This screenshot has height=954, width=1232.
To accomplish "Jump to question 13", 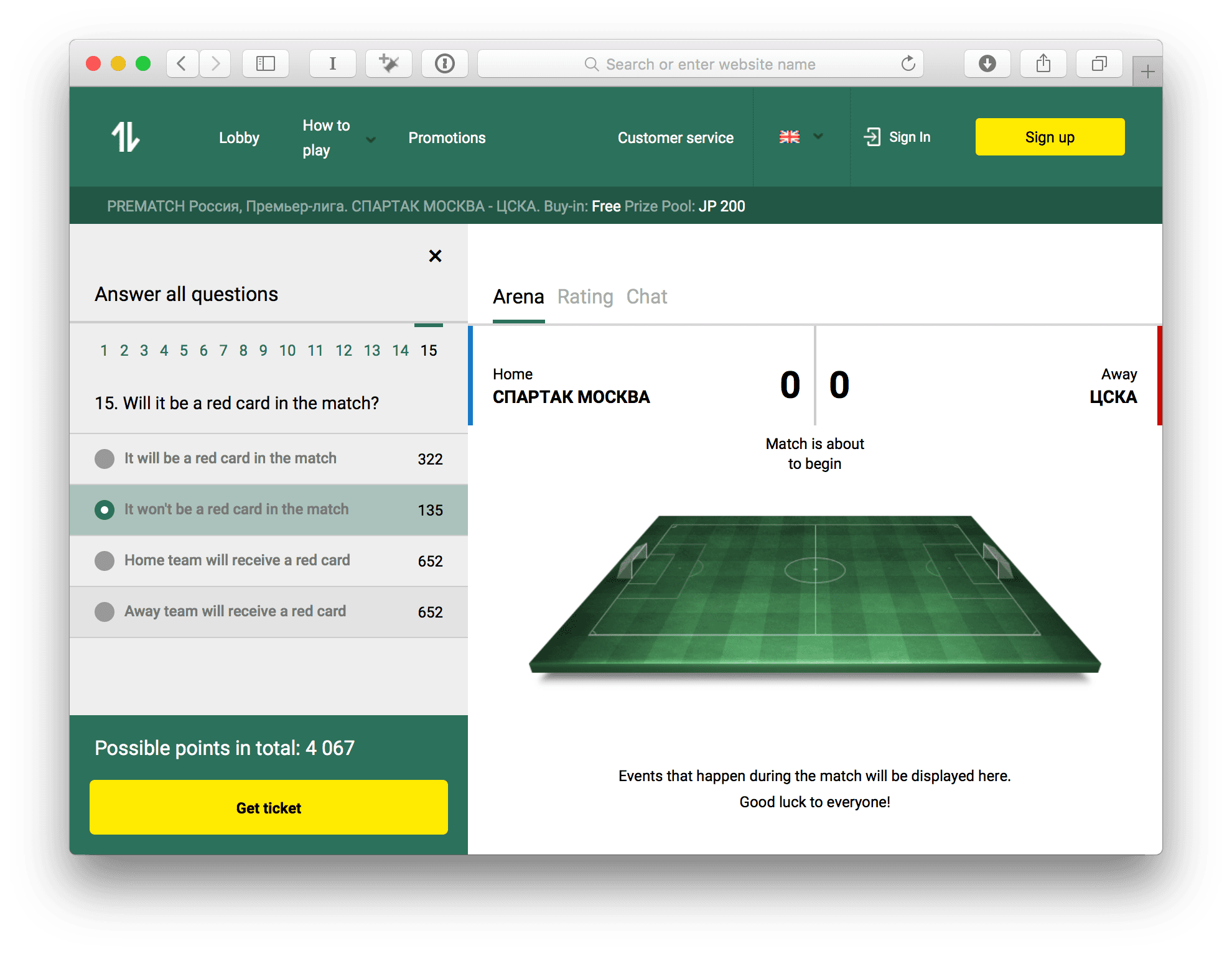I will pyautogui.click(x=372, y=350).
